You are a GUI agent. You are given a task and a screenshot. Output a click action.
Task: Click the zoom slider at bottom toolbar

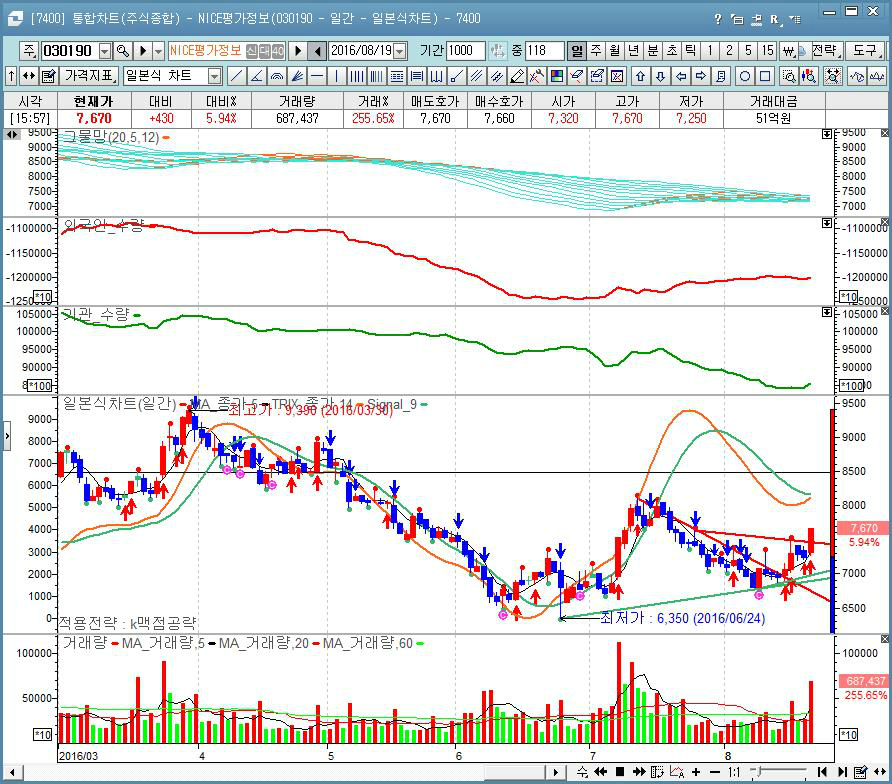[x=780, y=772]
